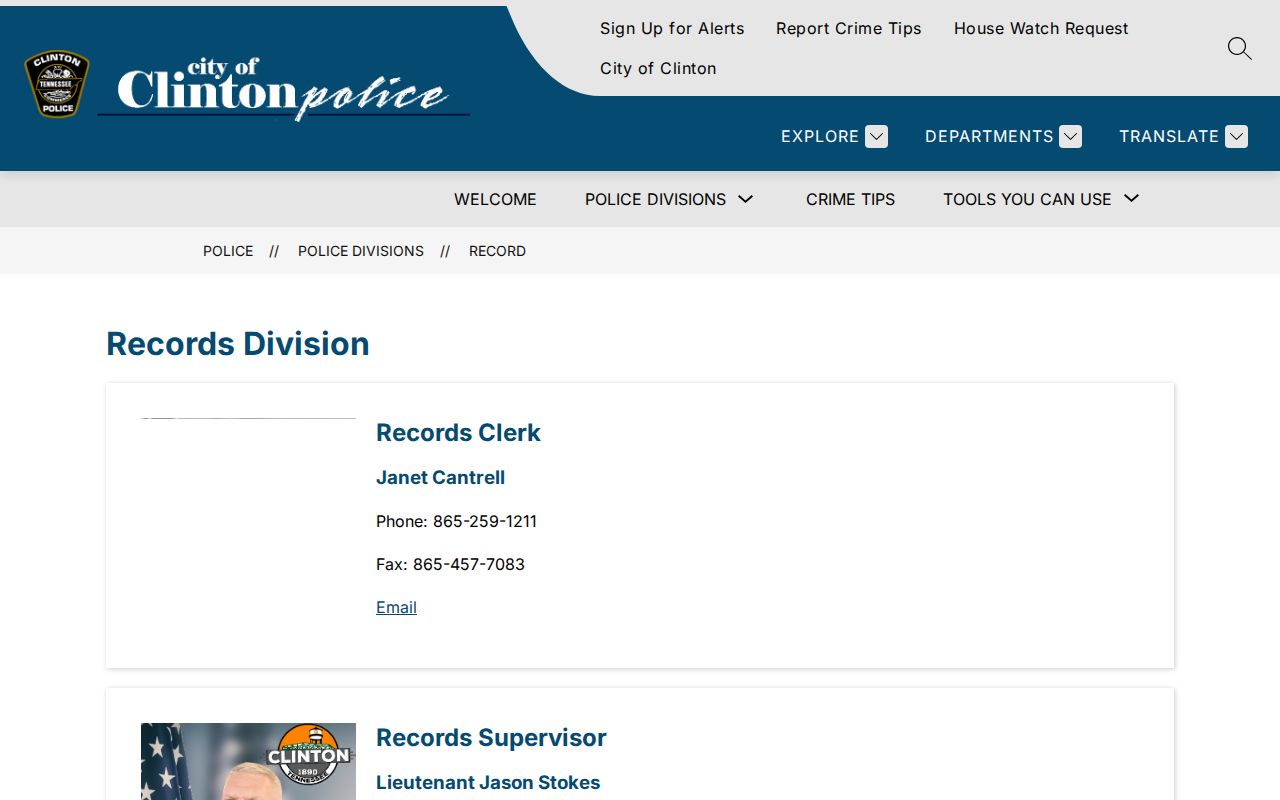This screenshot has height=800, width=1280.
Task: Click the Records Clerk heading
Action: pos(458,432)
